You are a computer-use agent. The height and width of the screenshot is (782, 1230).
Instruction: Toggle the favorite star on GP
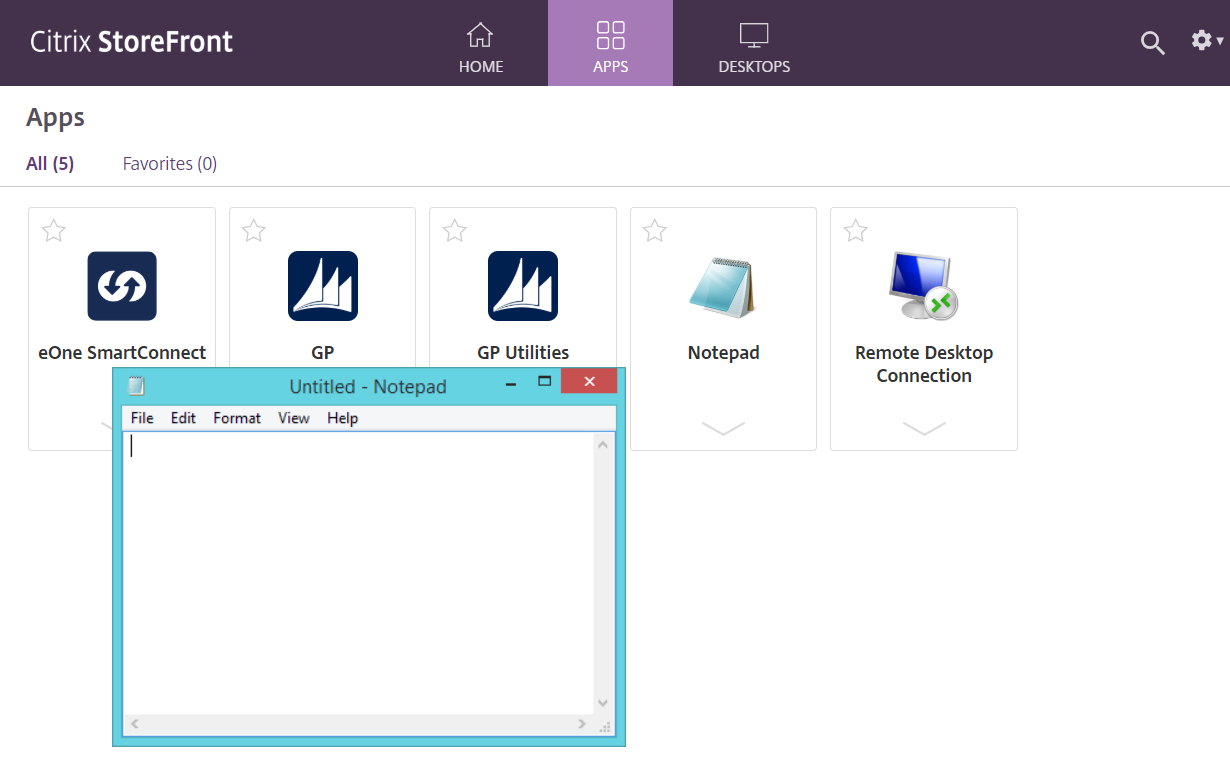coord(254,231)
